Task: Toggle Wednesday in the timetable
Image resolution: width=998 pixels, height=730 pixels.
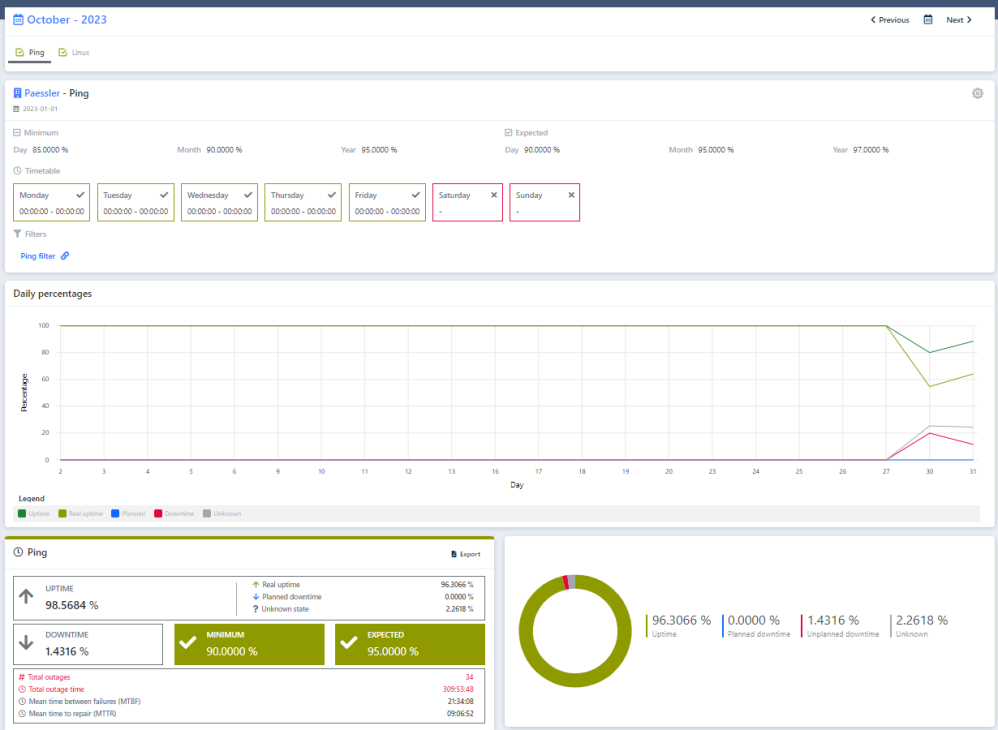Action: (220, 202)
